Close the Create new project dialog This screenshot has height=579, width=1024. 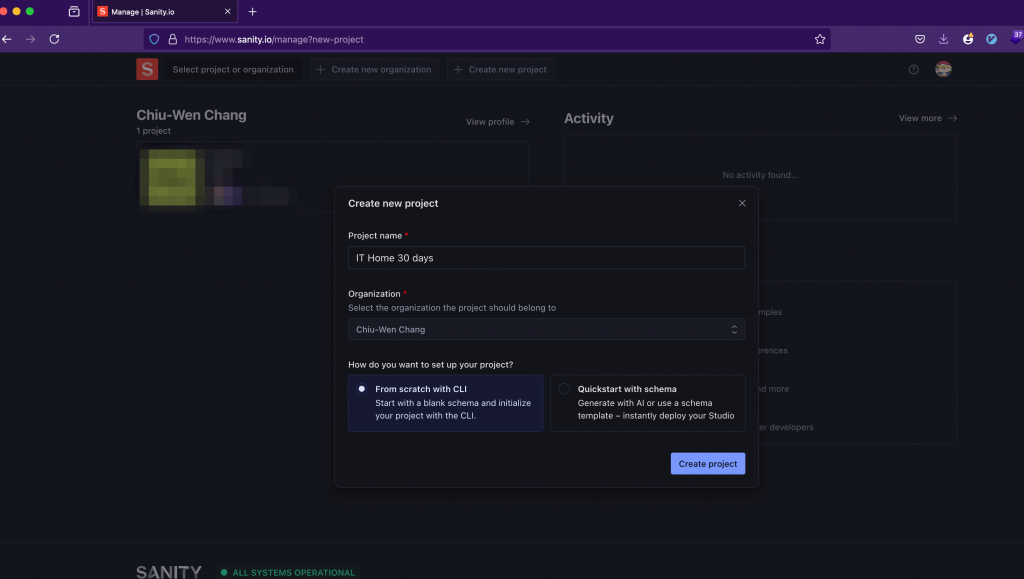click(742, 203)
